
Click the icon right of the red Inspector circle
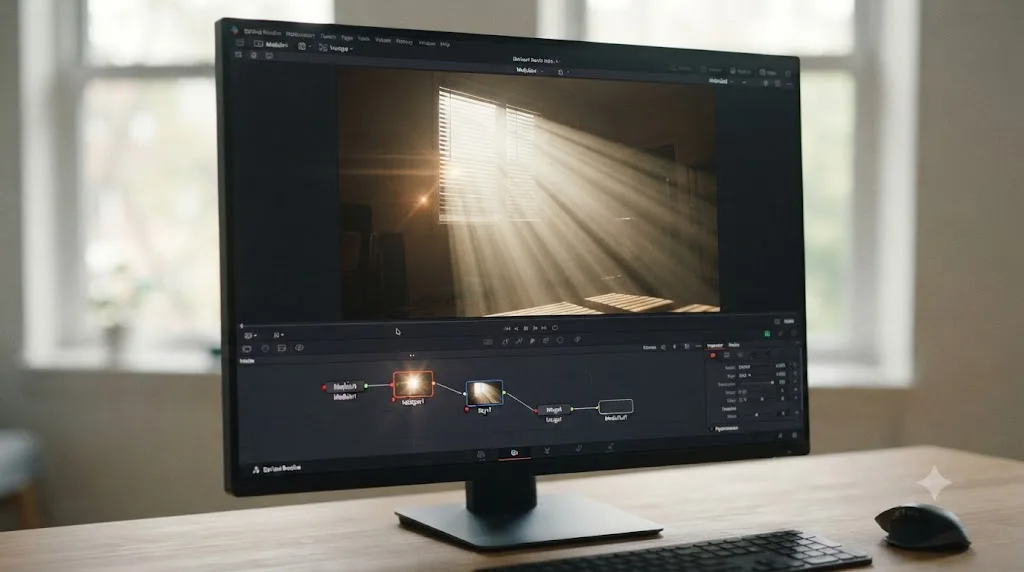pyautogui.click(x=726, y=355)
